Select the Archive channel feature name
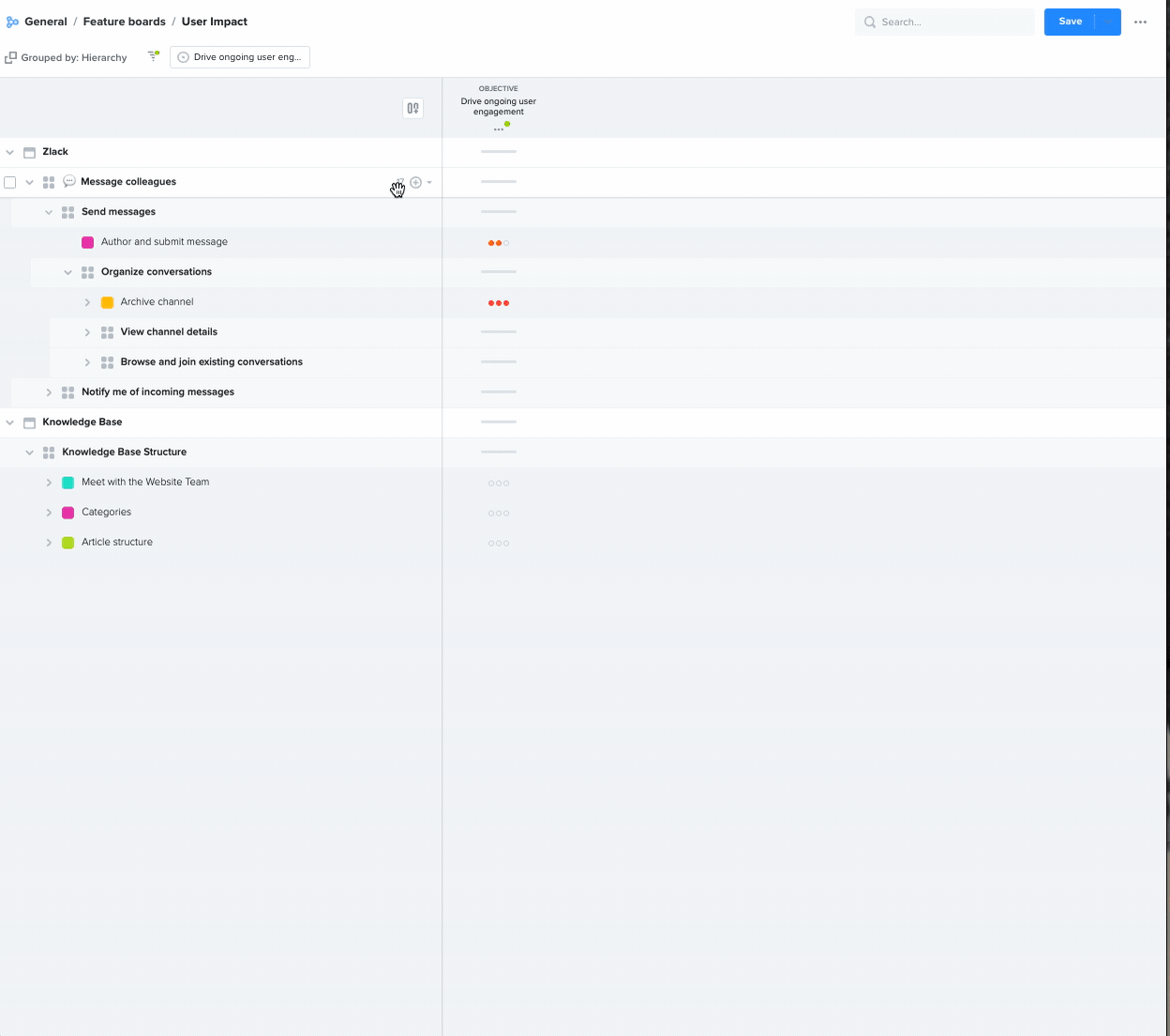The width and height of the screenshot is (1170, 1036). click(x=157, y=302)
